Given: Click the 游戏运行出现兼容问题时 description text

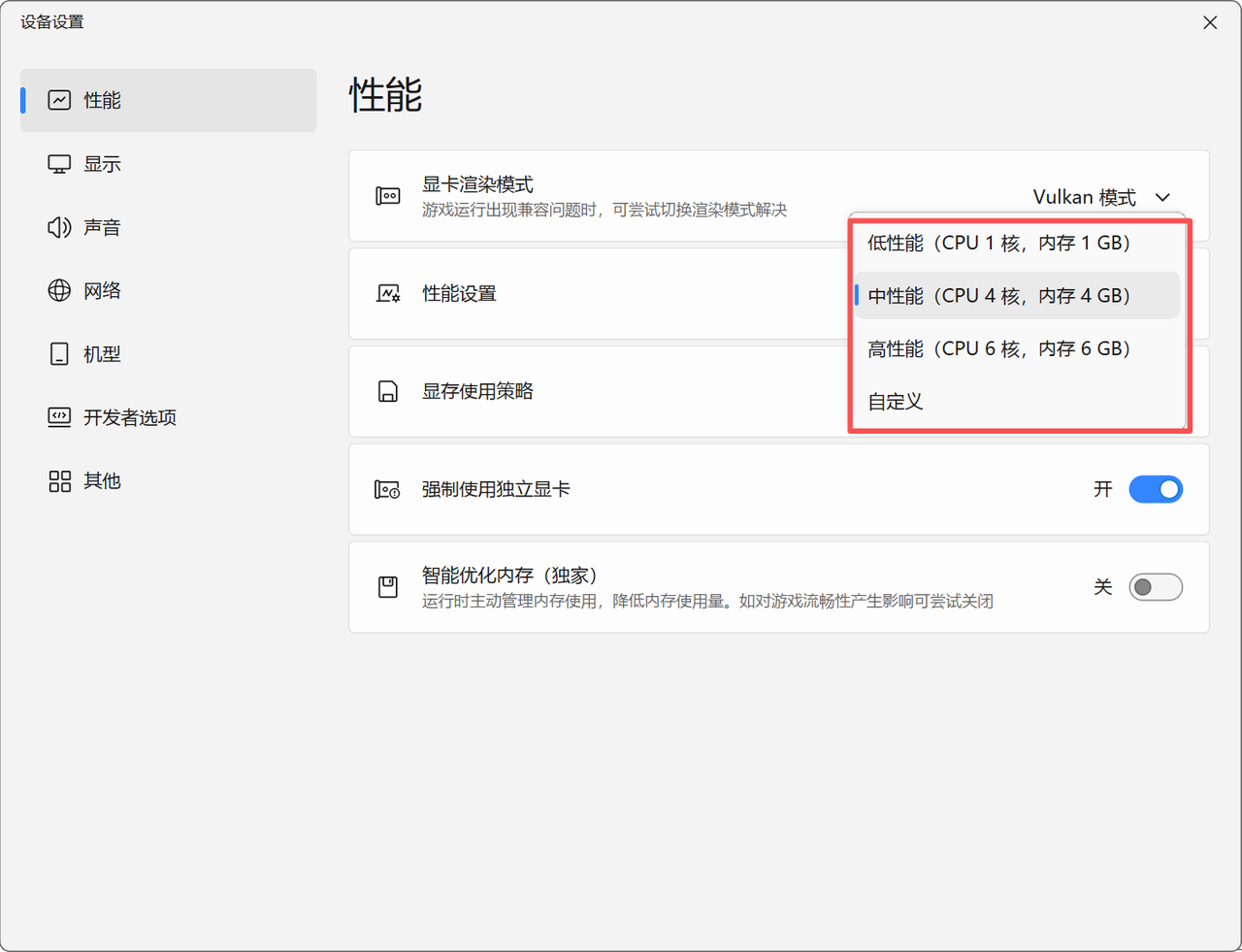Looking at the screenshot, I should tap(605, 210).
